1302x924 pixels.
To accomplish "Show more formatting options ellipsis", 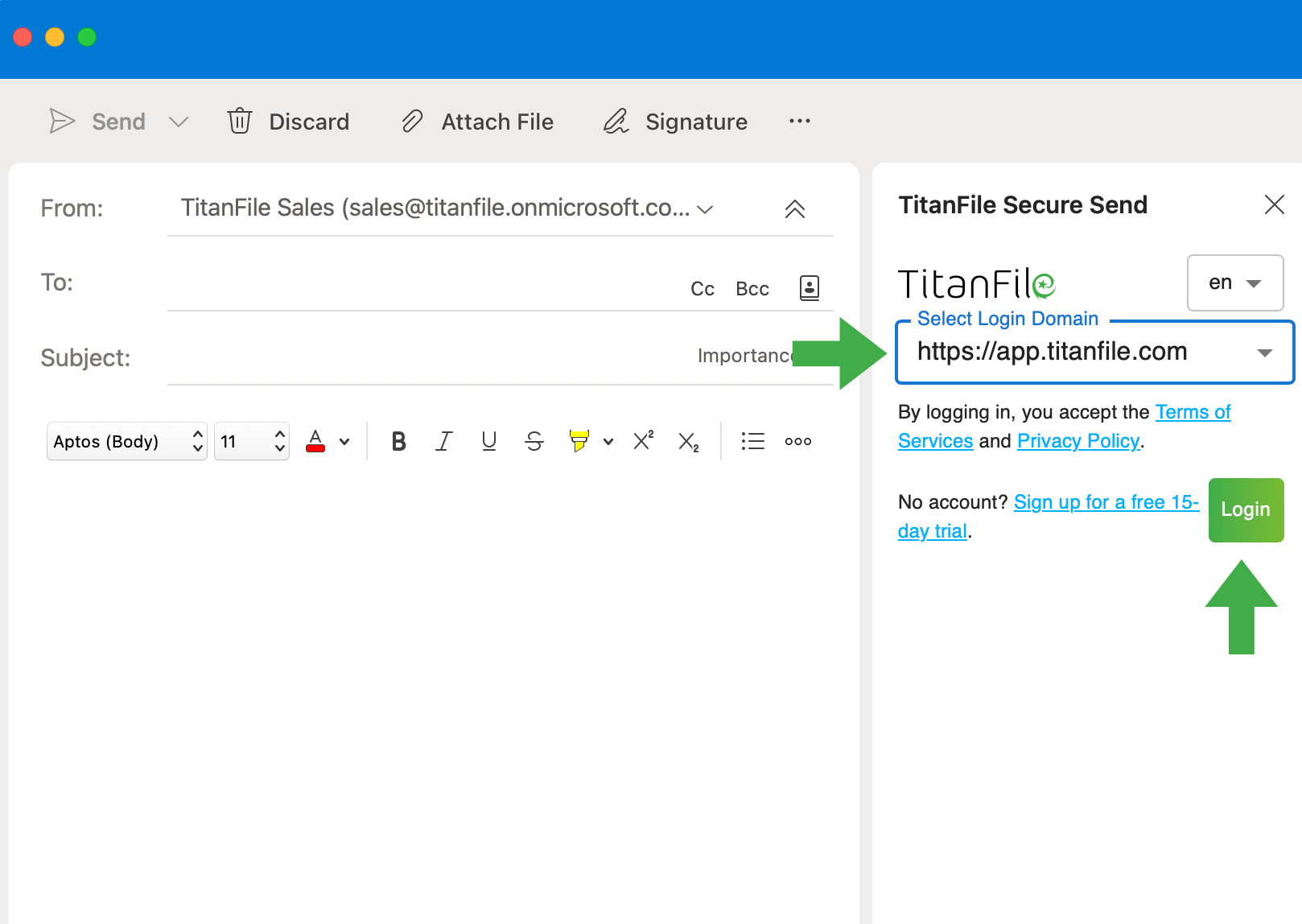I will 798,441.
